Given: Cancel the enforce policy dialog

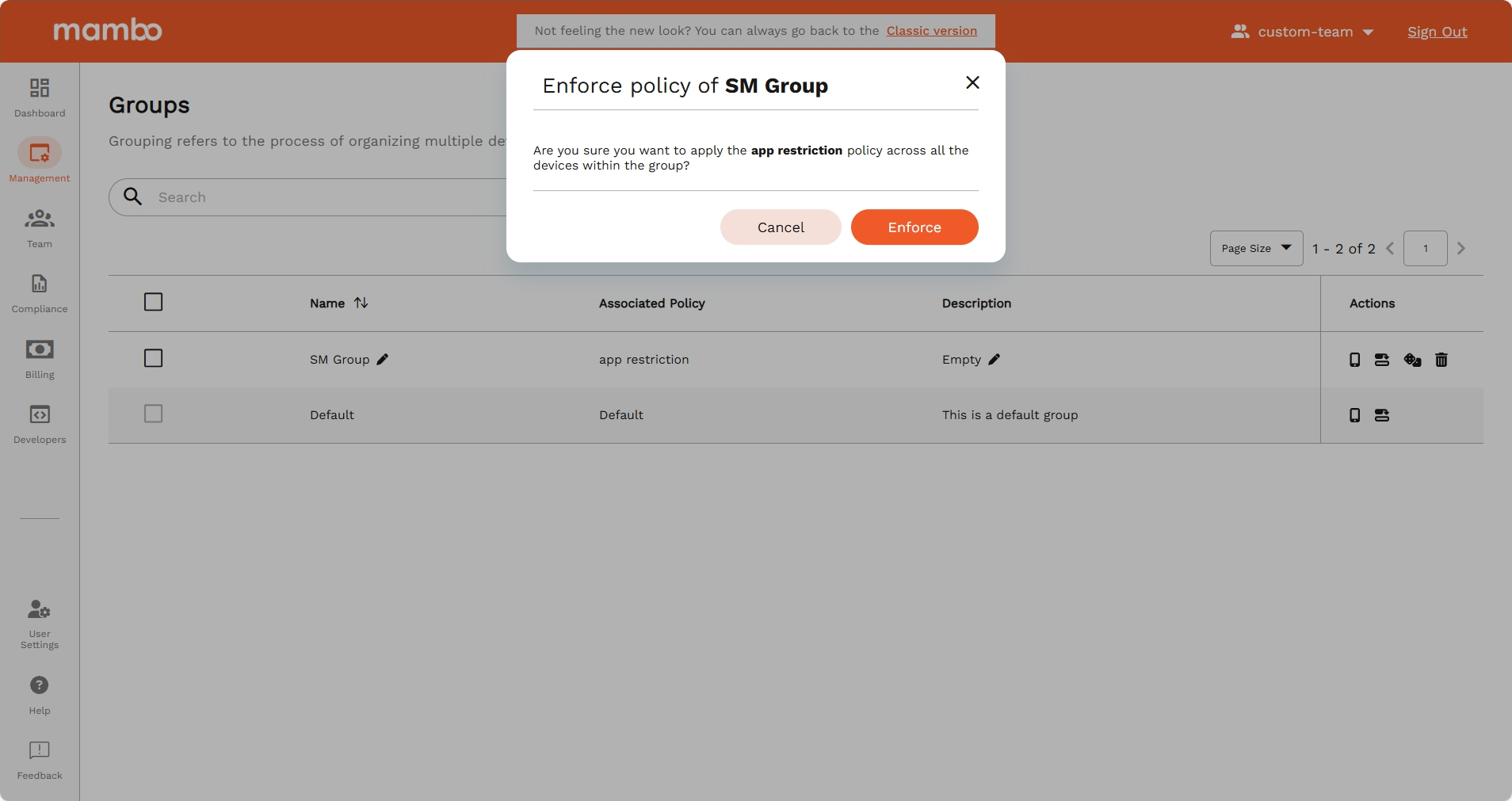Looking at the screenshot, I should click(x=780, y=227).
